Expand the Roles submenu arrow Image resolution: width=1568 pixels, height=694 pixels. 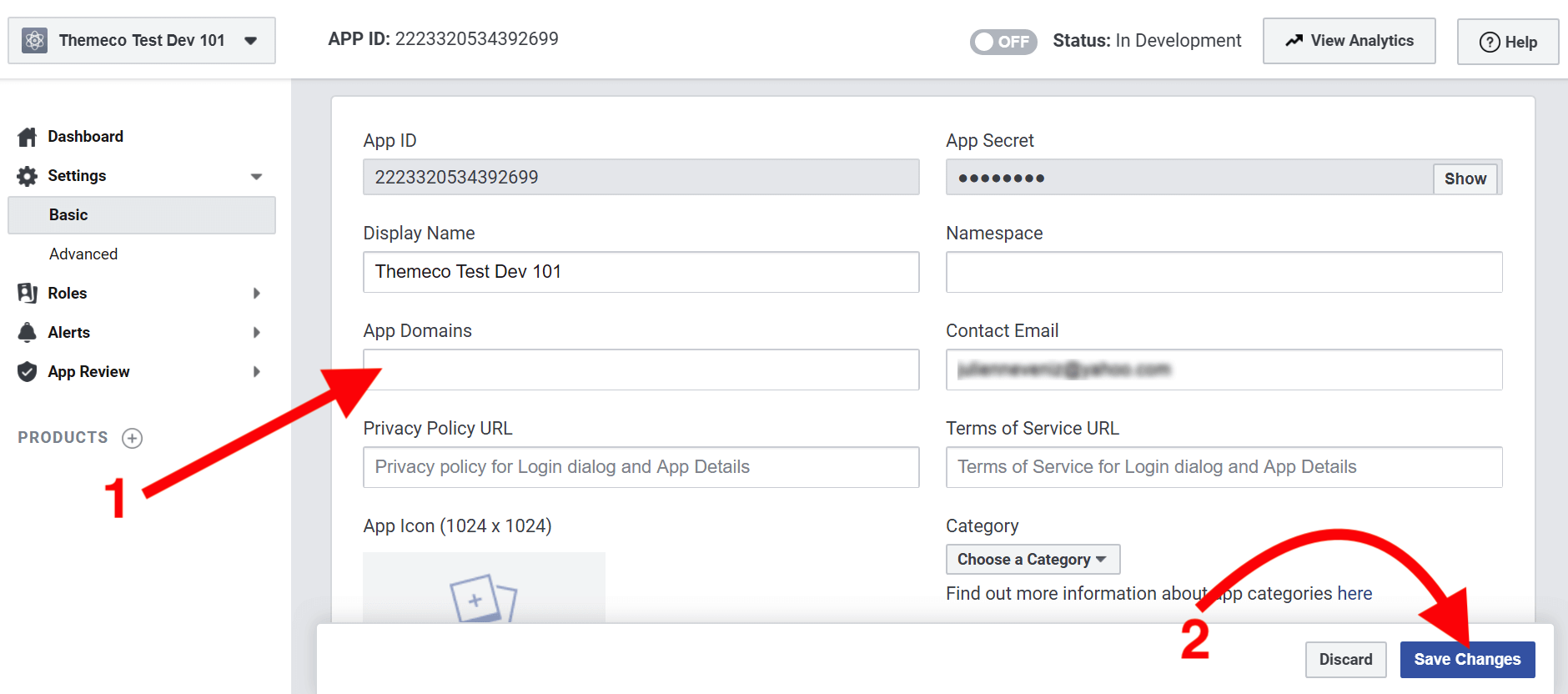pos(257,293)
